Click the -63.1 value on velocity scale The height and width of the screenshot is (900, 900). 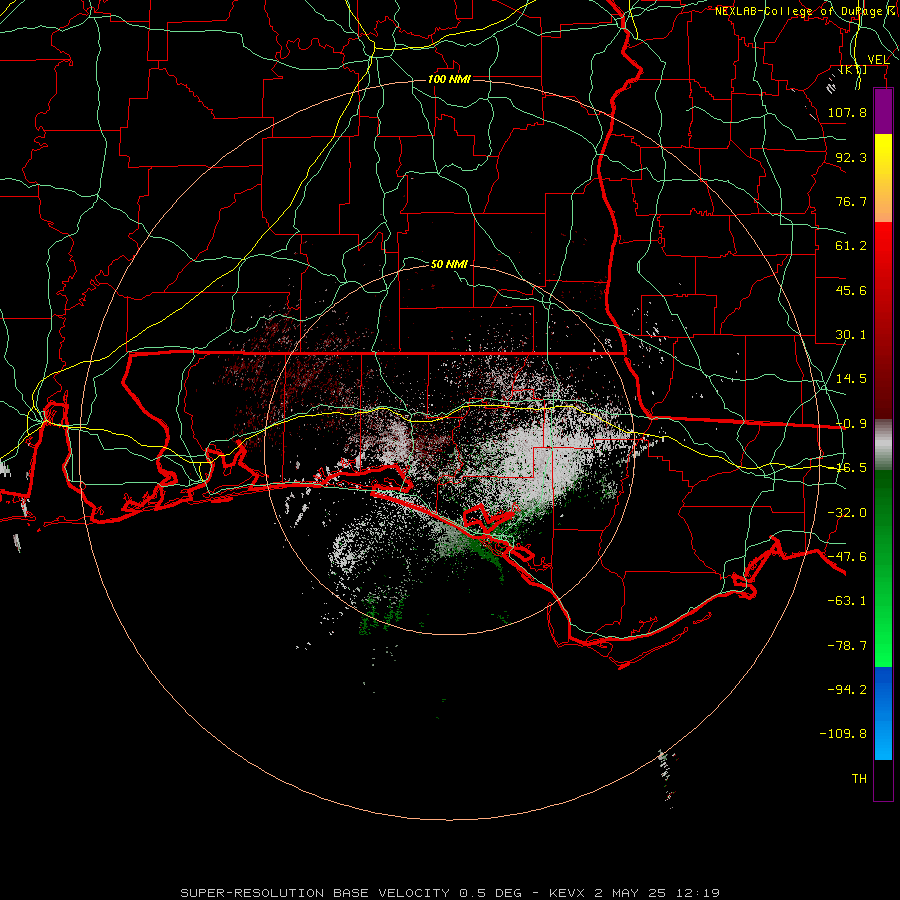(x=847, y=601)
